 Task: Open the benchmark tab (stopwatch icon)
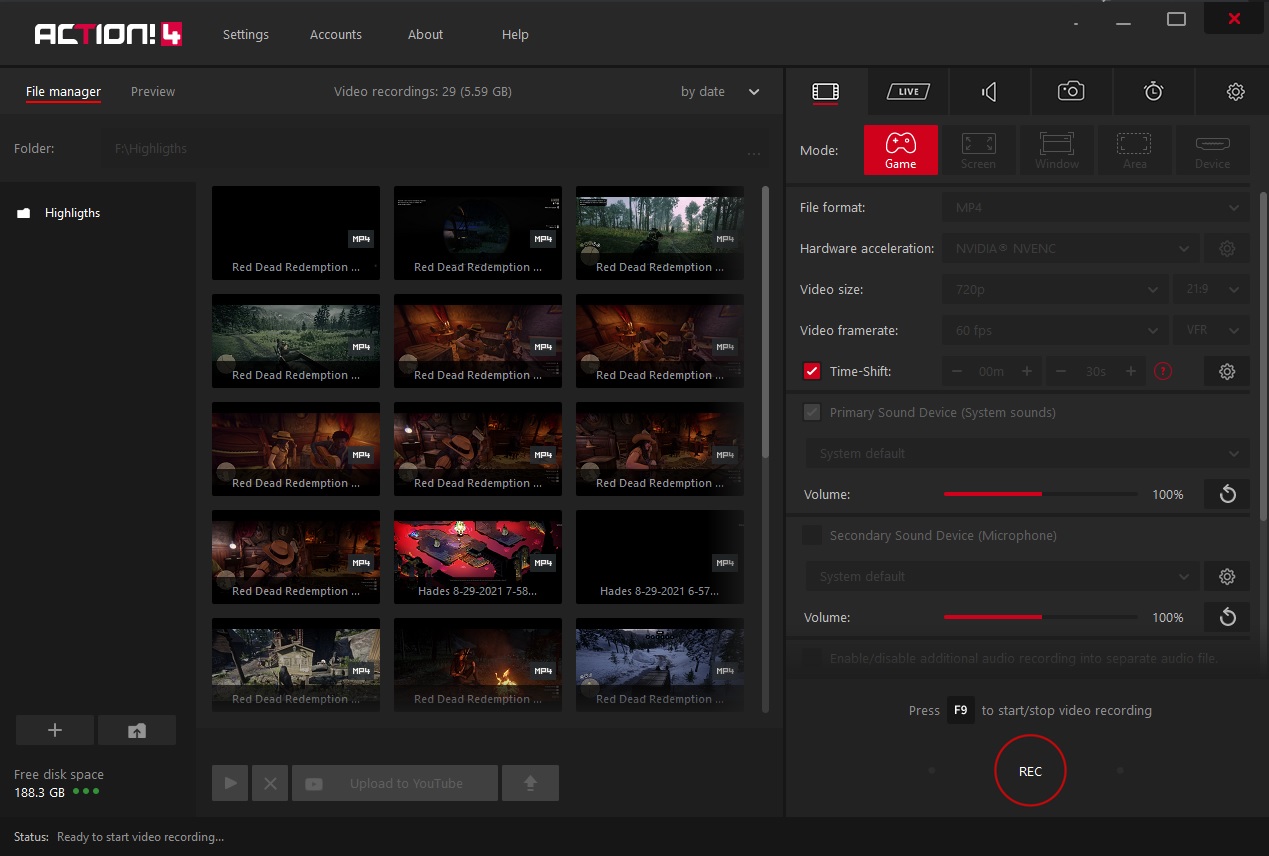coord(1153,92)
